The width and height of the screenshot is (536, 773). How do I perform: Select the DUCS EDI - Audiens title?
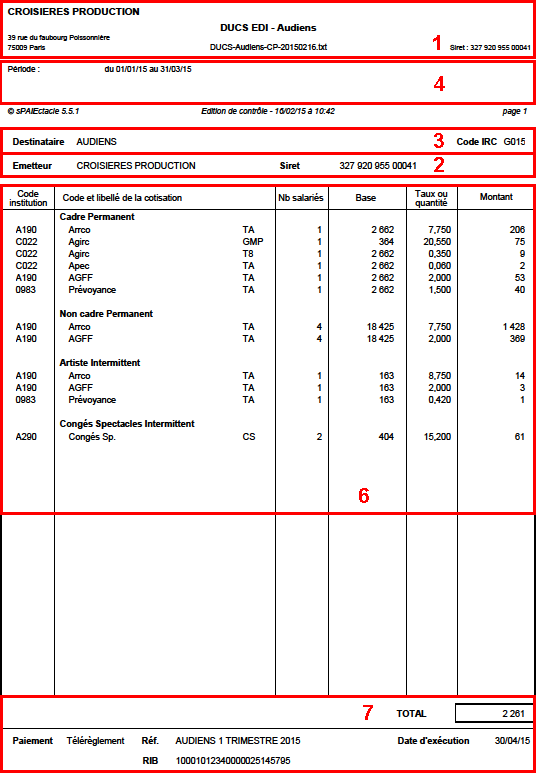268,27
